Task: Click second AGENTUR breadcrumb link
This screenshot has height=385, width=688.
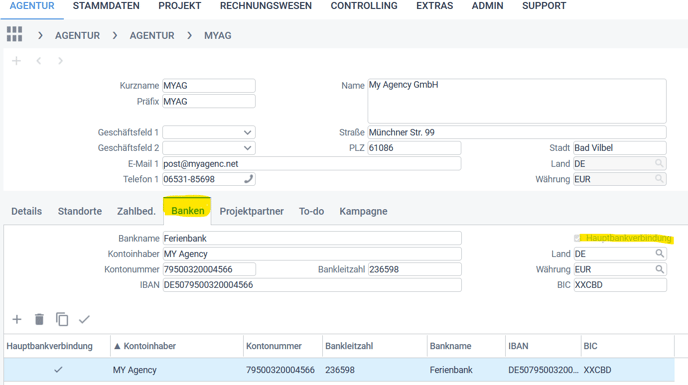Action: tap(152, 36)
